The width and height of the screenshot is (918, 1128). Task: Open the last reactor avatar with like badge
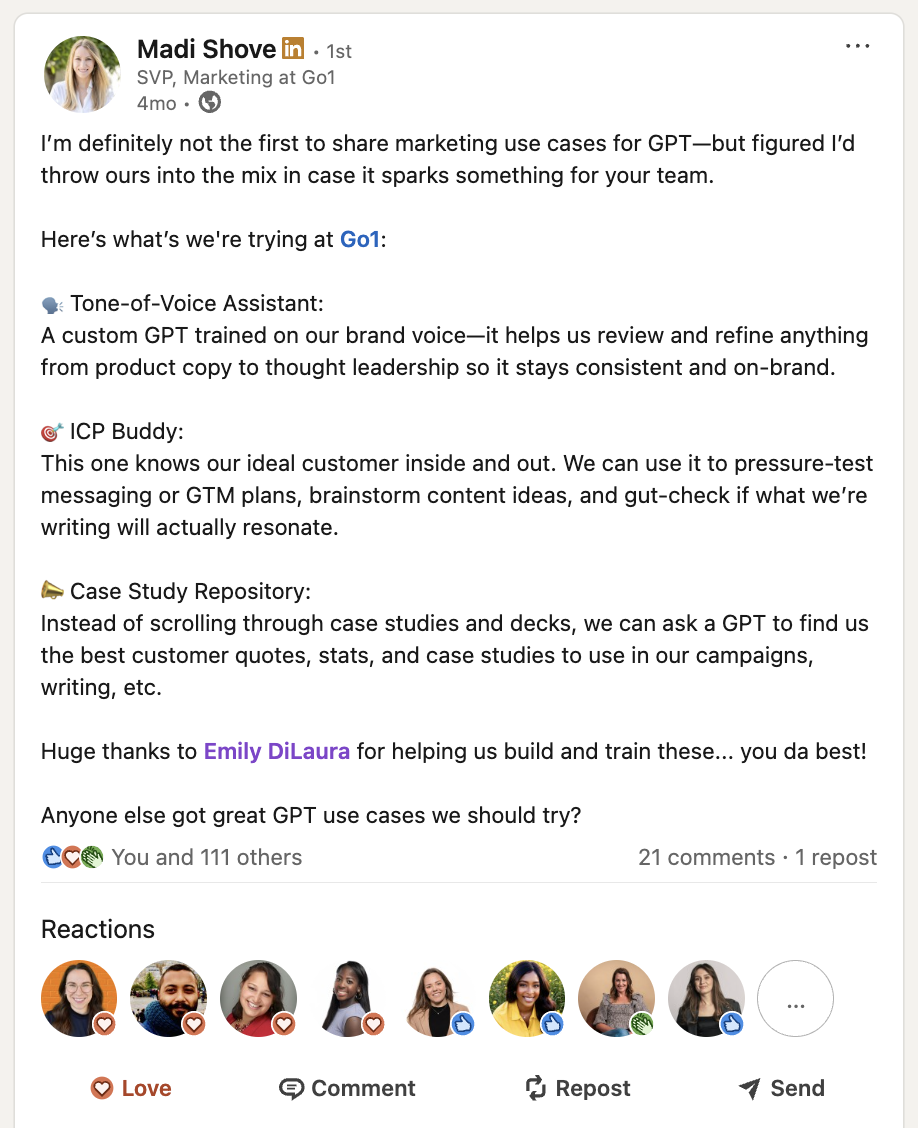(x=706, y=999)
